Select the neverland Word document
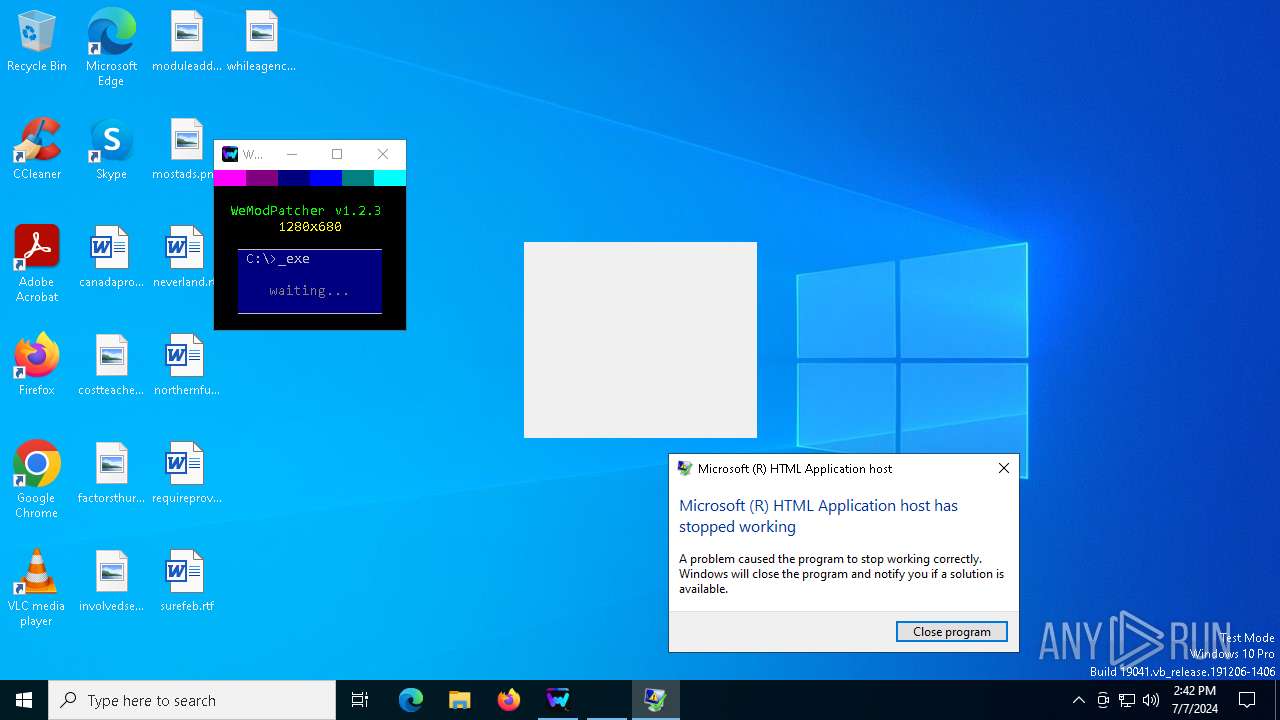Screen dimensions: 1280x720 click(184, 258)
